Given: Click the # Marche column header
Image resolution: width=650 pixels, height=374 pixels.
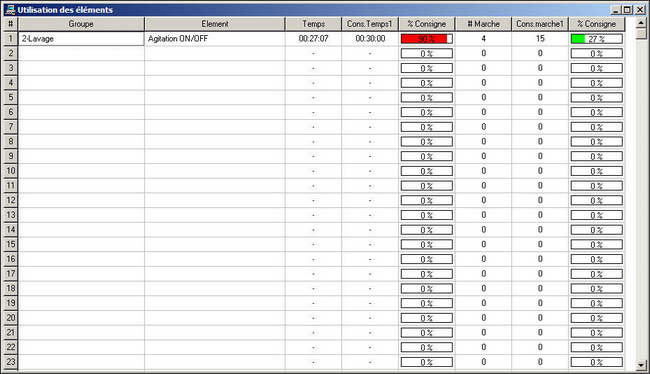Looking at the screenshot, I should (x=483, y=24).
